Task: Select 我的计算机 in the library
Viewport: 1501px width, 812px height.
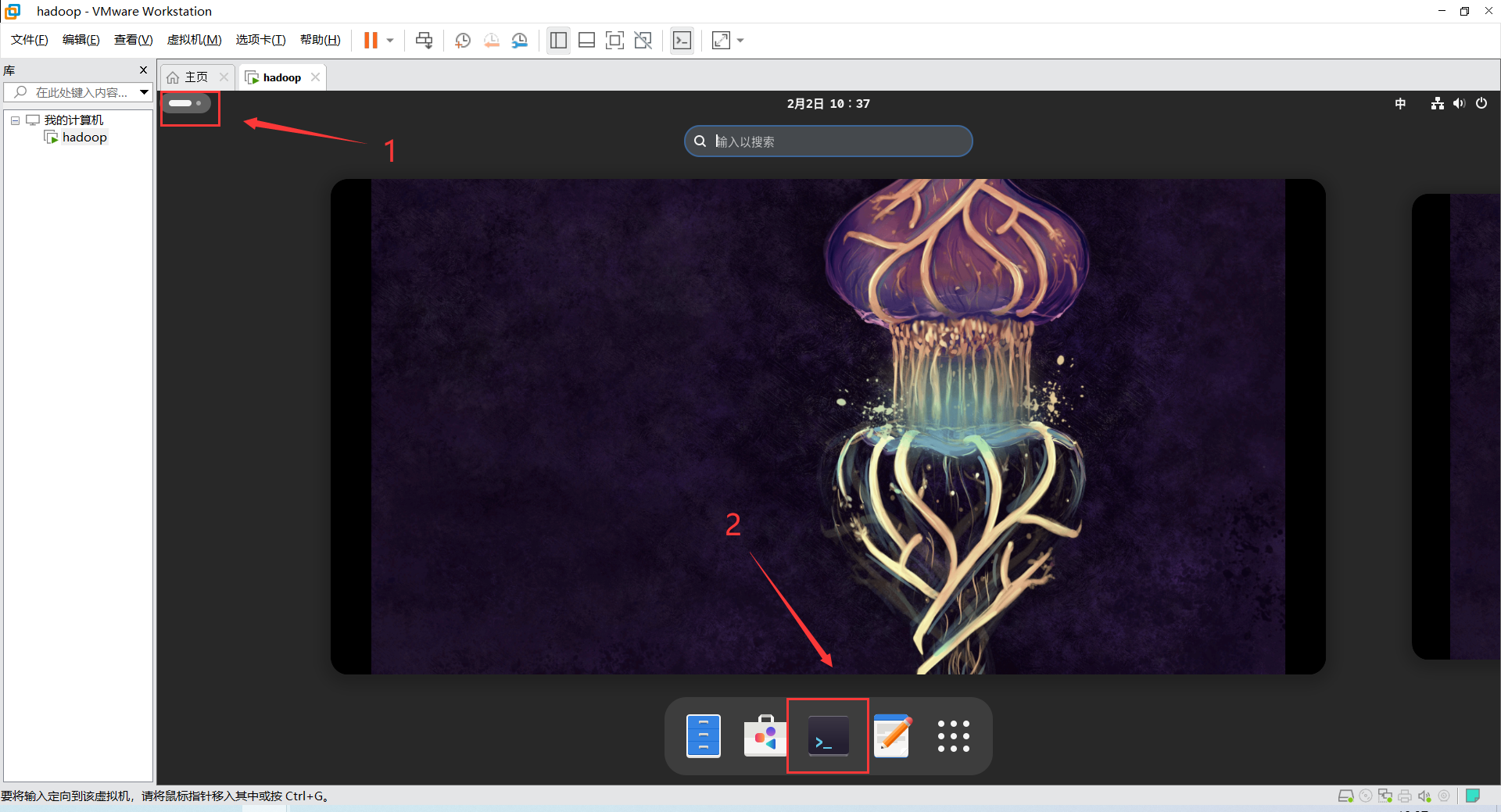Action: [x=73, y=120]
